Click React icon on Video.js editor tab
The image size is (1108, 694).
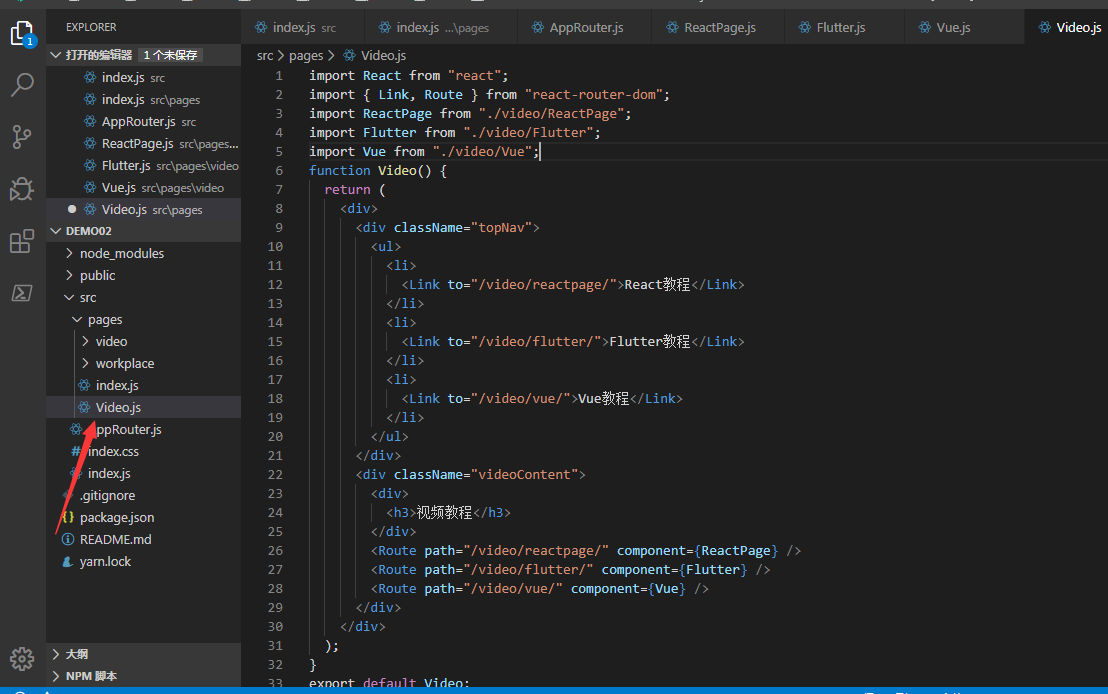[x=1044, y=28]
